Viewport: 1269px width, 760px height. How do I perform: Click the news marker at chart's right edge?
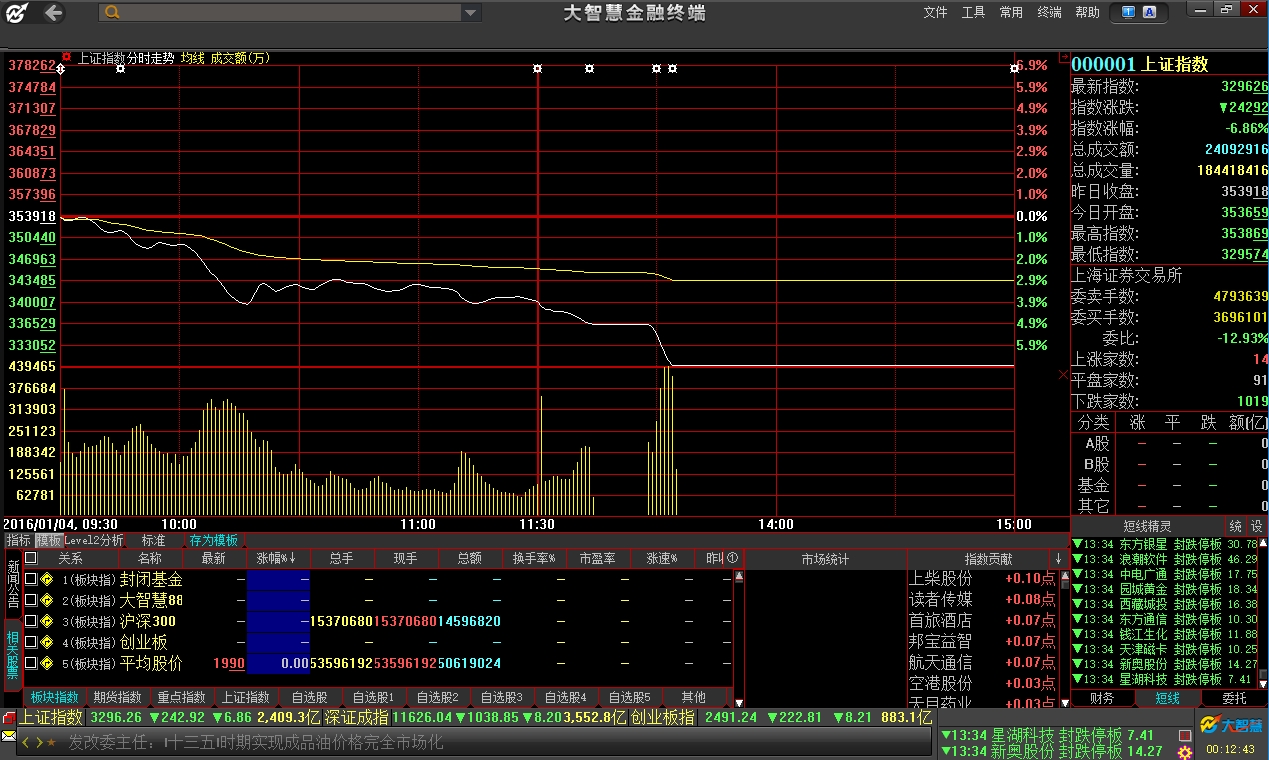1014,69
